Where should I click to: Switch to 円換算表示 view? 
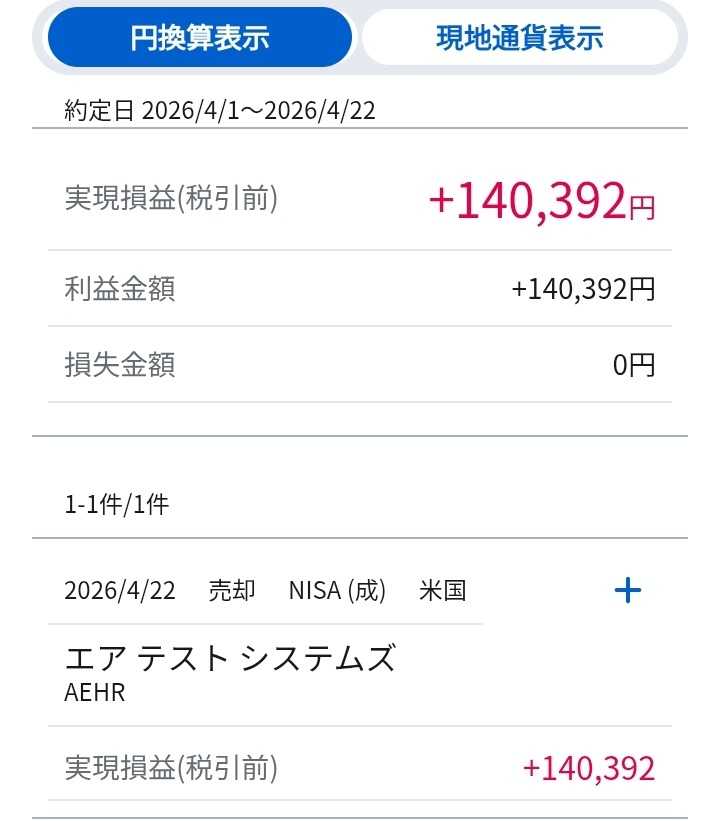[x=200, y=38]
